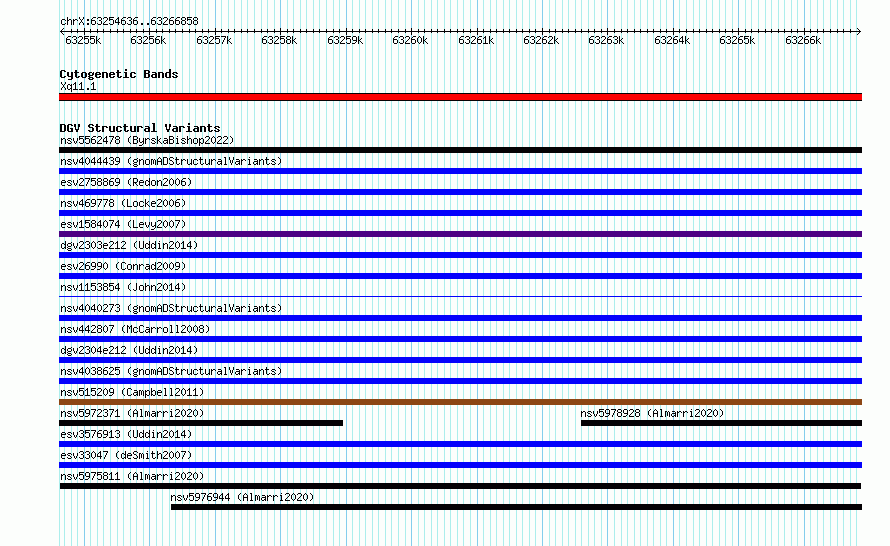Screen dimensions: 890x546
Task: Click the short black nsv5972371 bar
Action: (201, 423)
